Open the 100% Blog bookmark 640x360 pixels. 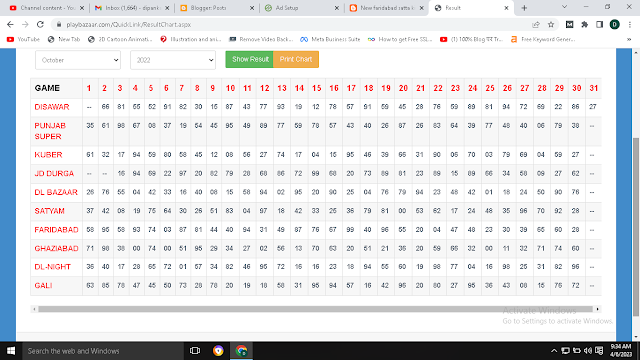(x=471, y=39)
